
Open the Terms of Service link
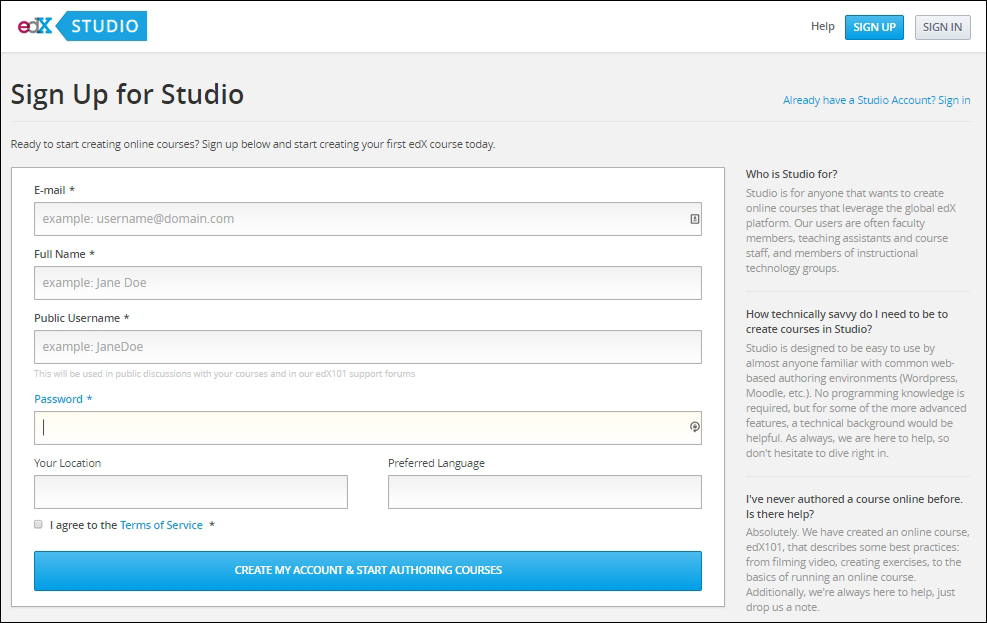coord(161,525)
